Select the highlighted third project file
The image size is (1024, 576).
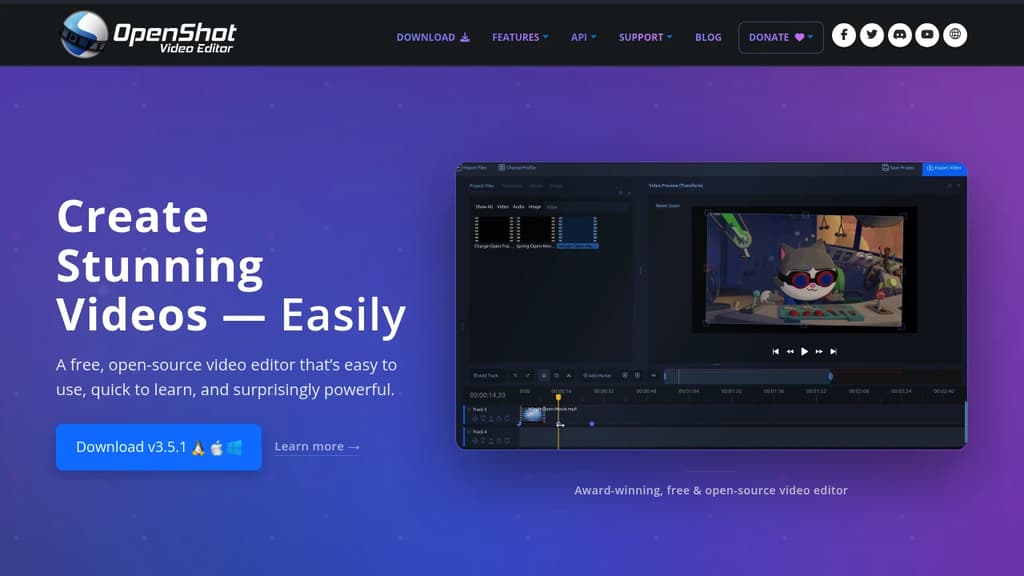(x=577, y=232)
